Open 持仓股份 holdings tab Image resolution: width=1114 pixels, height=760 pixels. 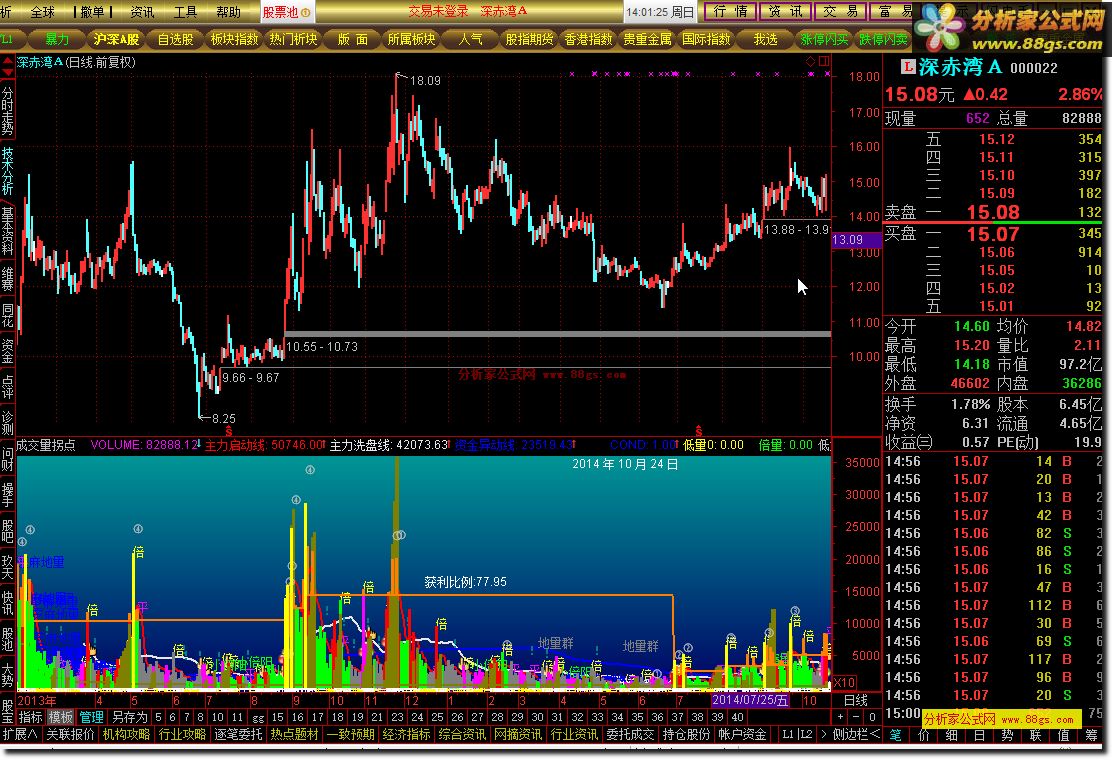point(686,734)
